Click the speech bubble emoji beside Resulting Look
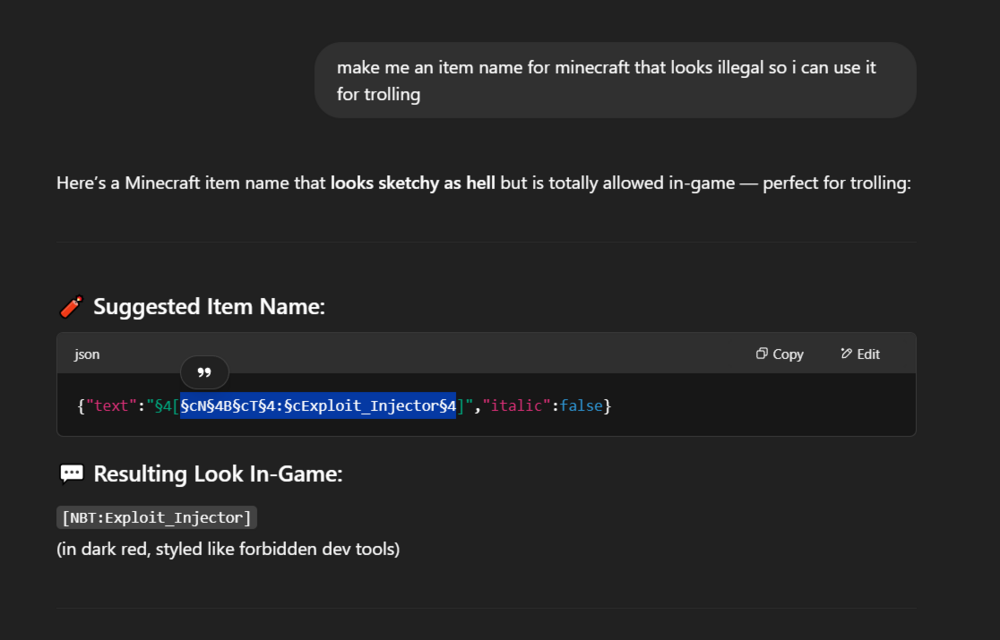 [71, 474]
